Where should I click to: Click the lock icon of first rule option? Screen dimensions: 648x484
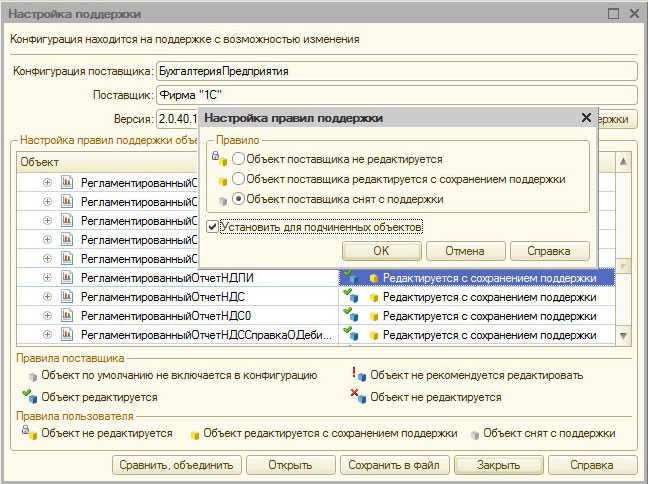pos(216,158)
